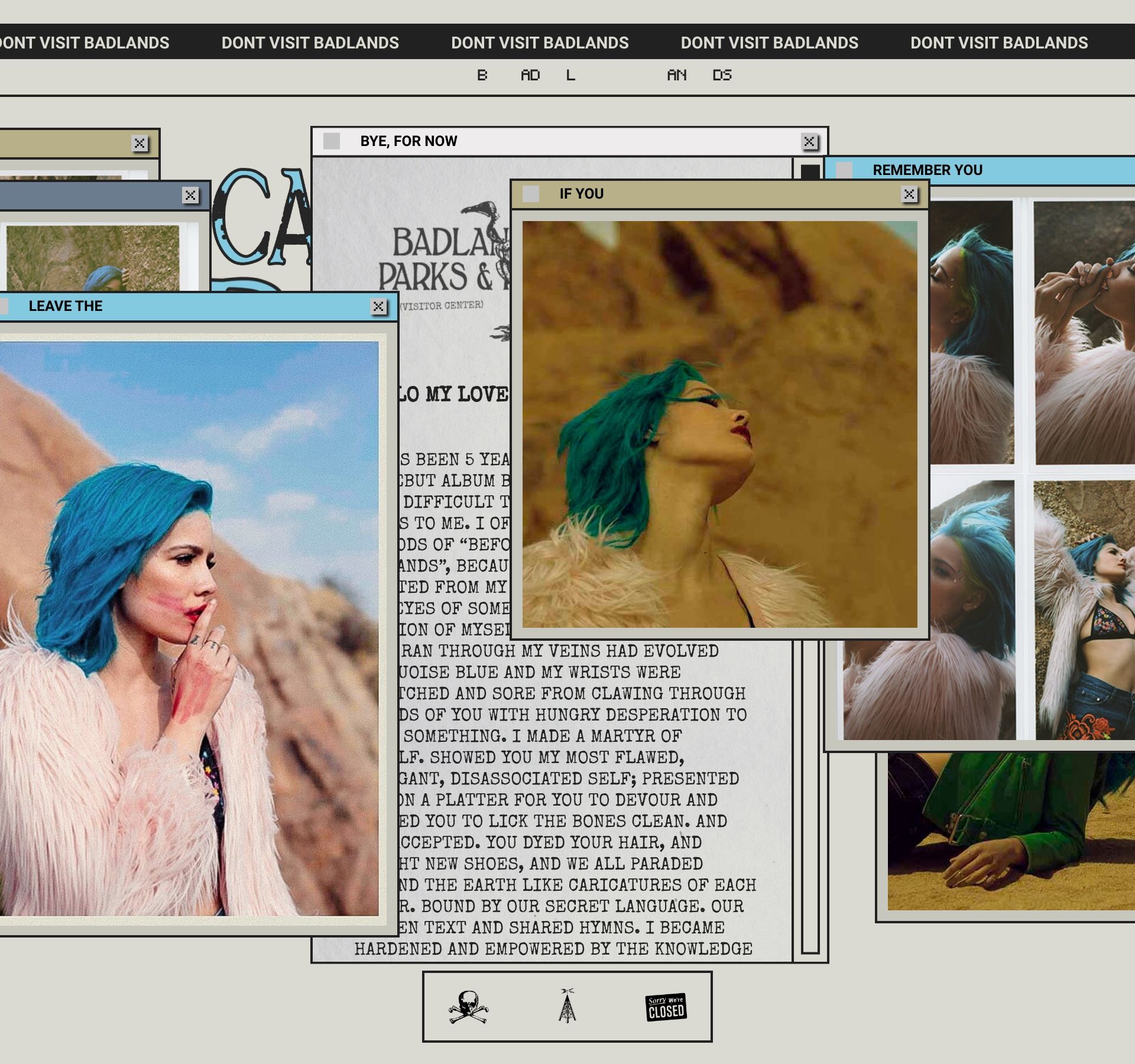1135x1064 pixels.
Task: Click gray square icon in IF YOU window
Action: (531, 194)
